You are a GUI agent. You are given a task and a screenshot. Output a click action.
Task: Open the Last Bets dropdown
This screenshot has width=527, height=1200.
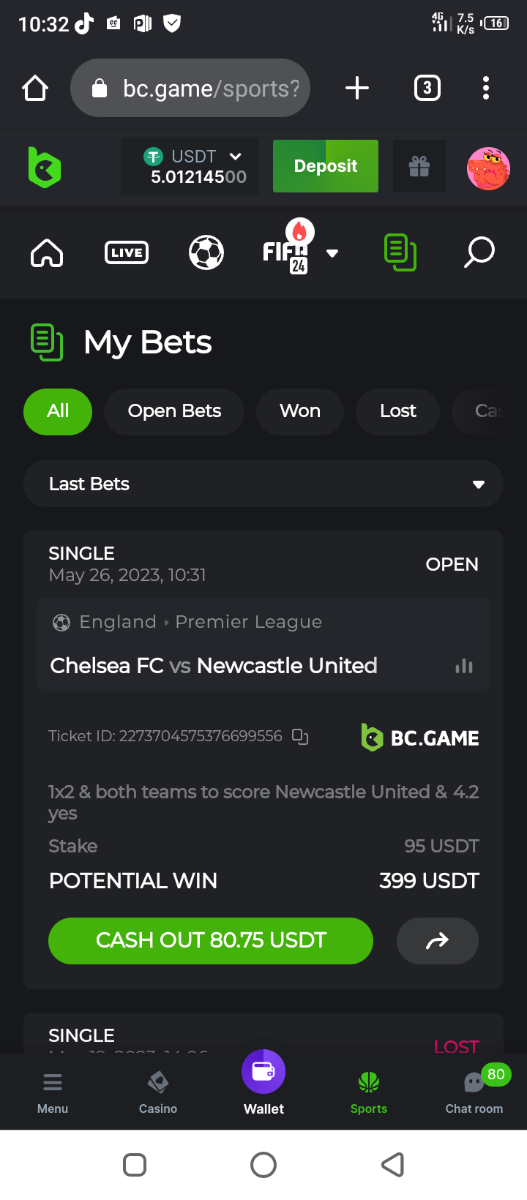(263, 484)
